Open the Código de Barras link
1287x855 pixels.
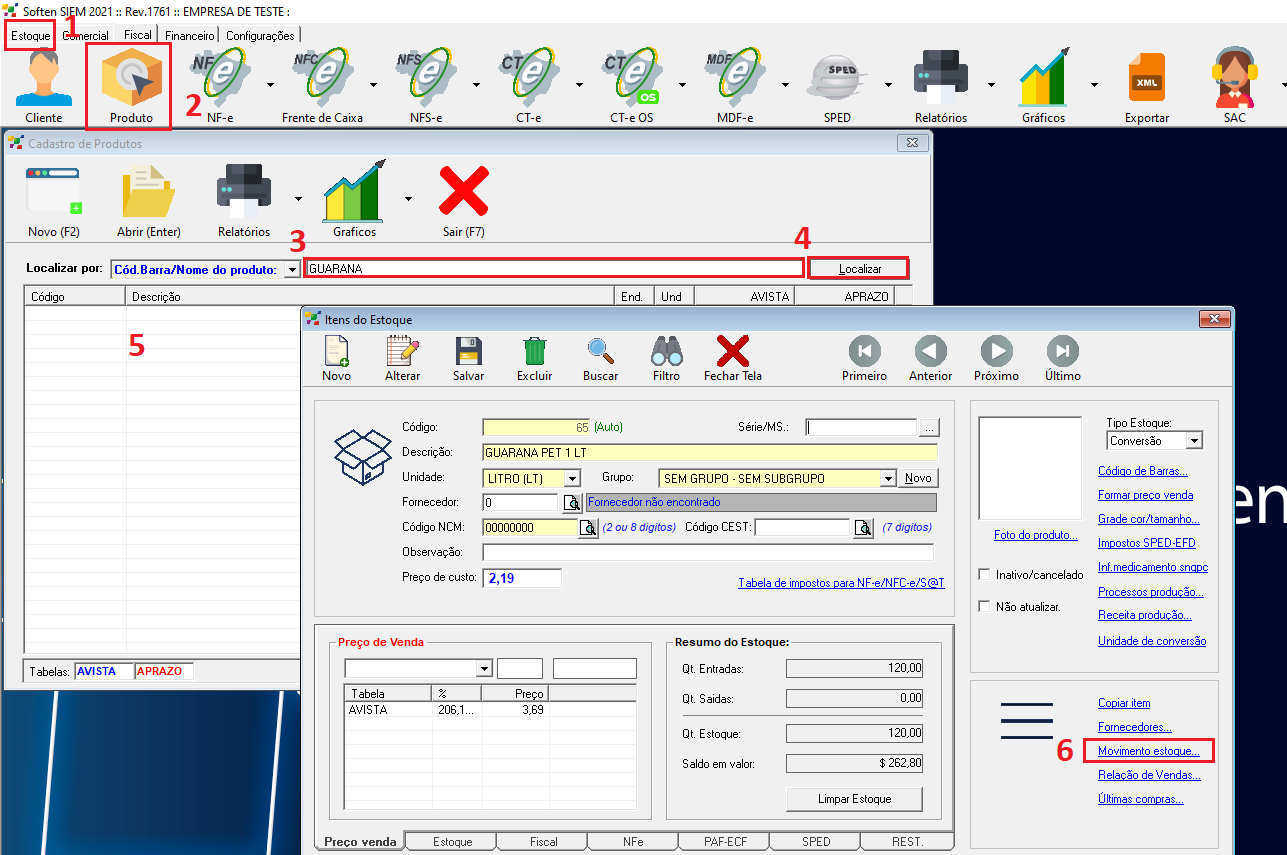pos(1143,471)
